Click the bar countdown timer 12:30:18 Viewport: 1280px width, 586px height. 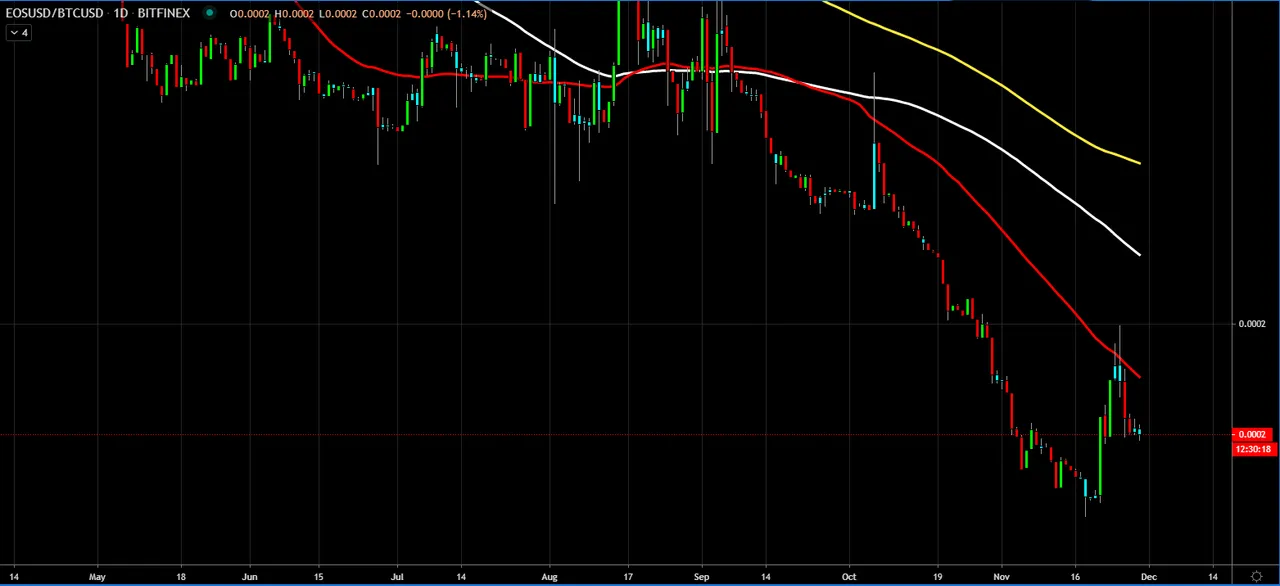click(1255, 449)
